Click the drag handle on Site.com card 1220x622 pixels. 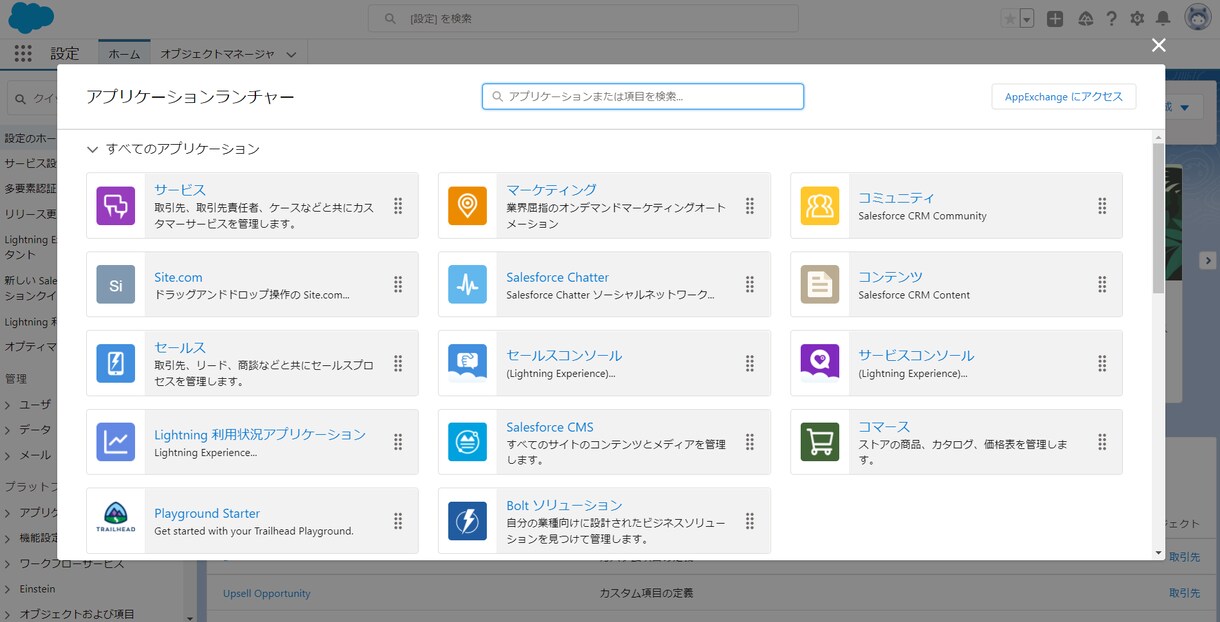[x=398, y=285]
